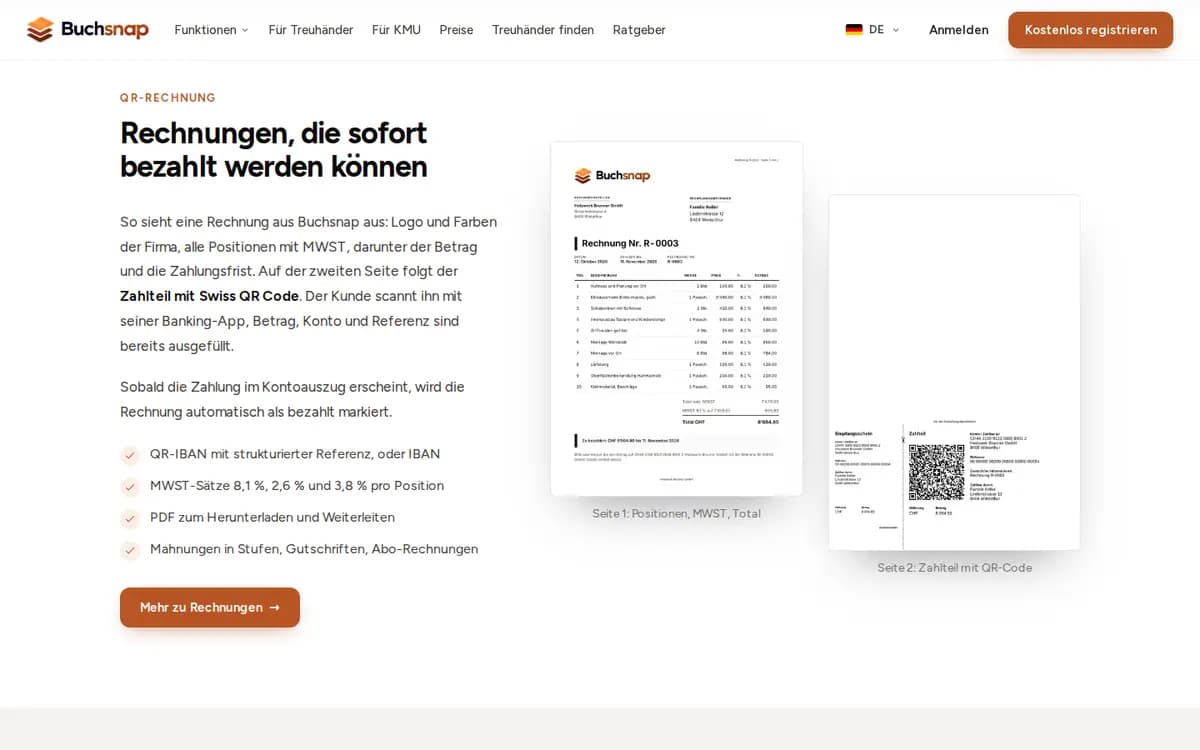Navigate to Ratgeber section
Image resolution: width=1200 pixels, height=750 pixels.
639,30
